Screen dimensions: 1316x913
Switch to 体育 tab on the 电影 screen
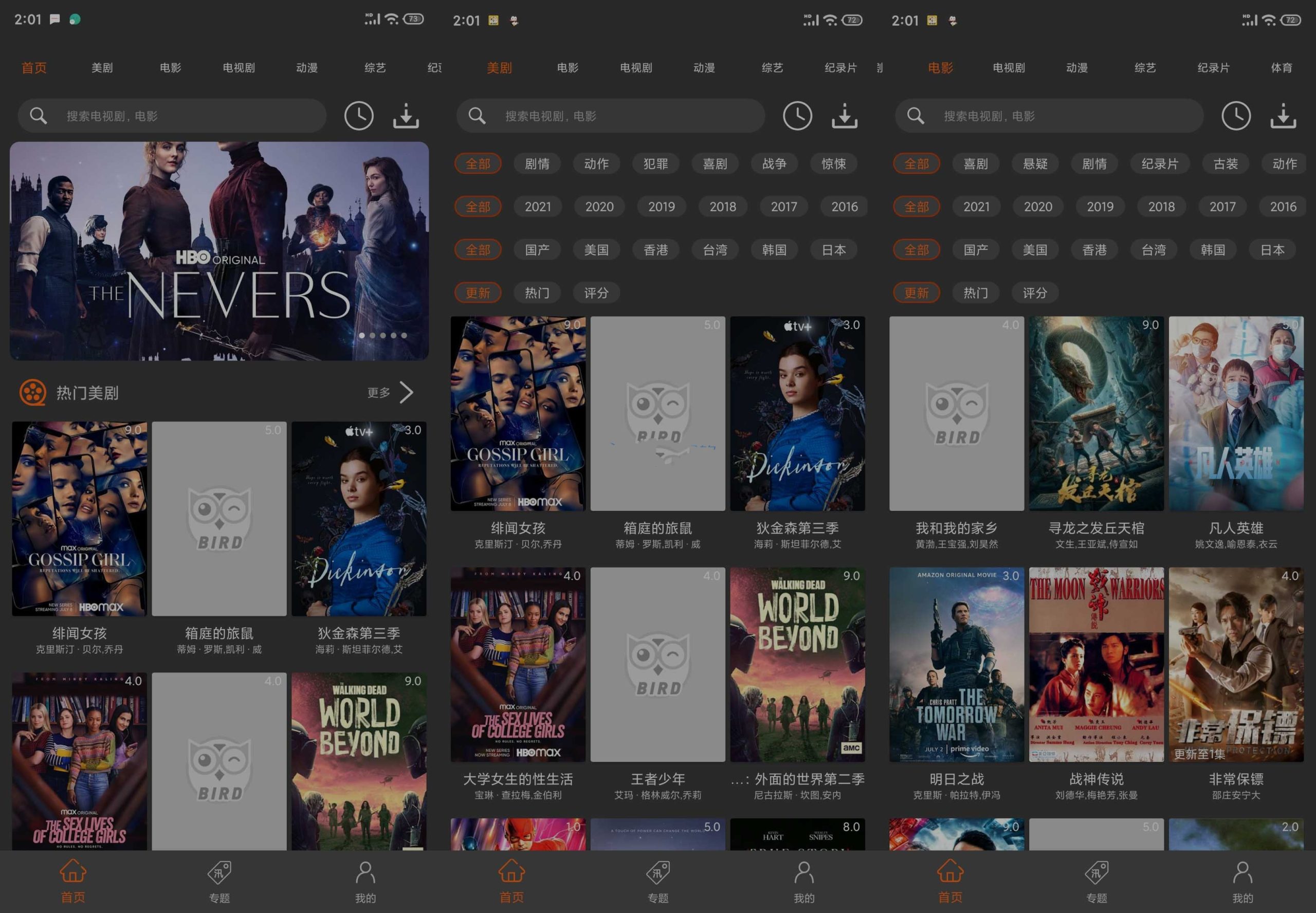tap(1282, 67)
